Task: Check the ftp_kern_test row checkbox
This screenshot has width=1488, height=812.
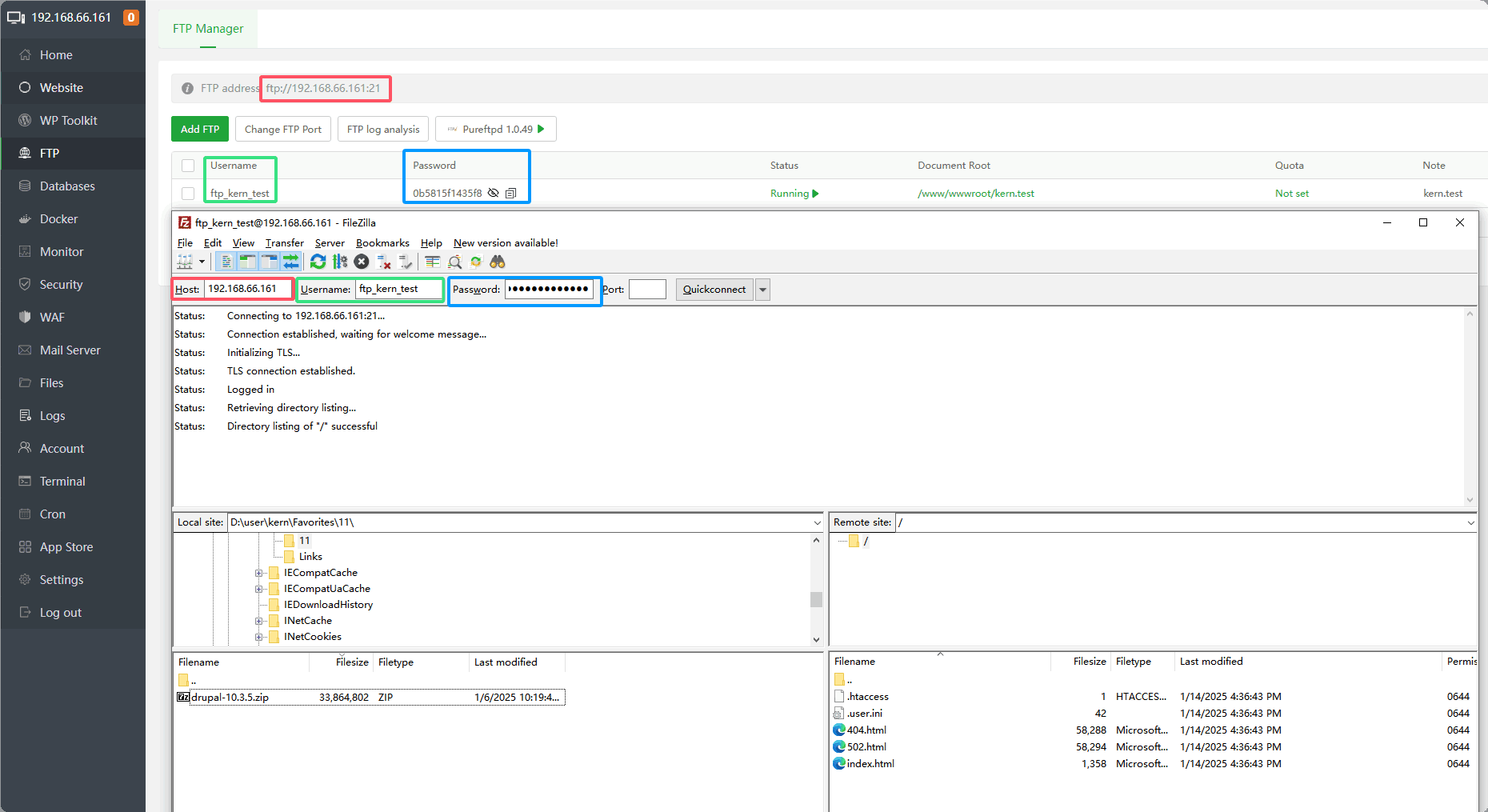Action: (x=188, y=194)
